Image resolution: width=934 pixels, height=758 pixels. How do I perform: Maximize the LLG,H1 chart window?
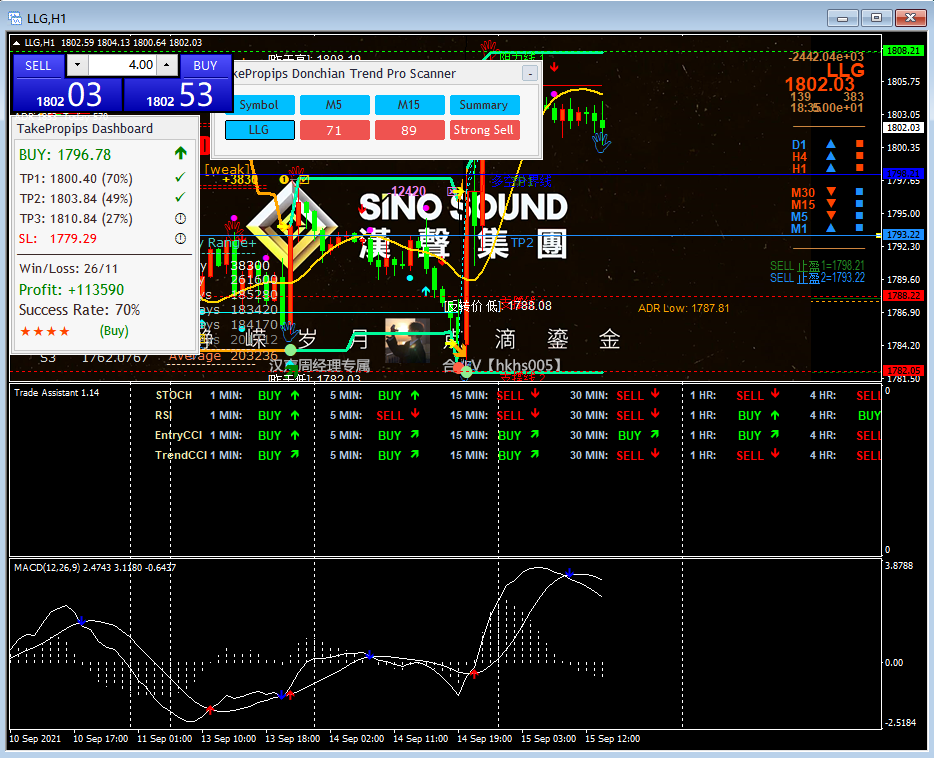876,18
